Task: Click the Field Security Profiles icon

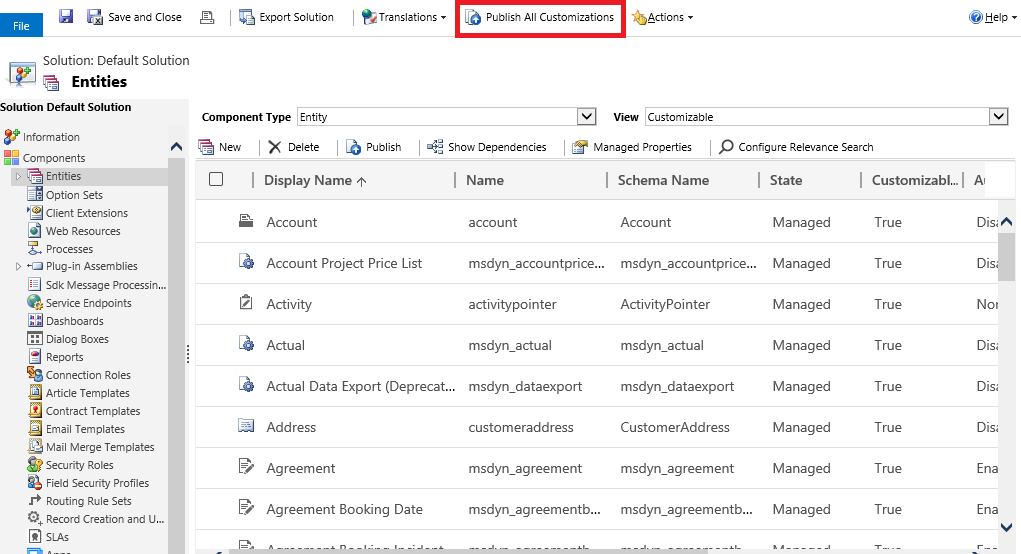Action: pos(35,482)
